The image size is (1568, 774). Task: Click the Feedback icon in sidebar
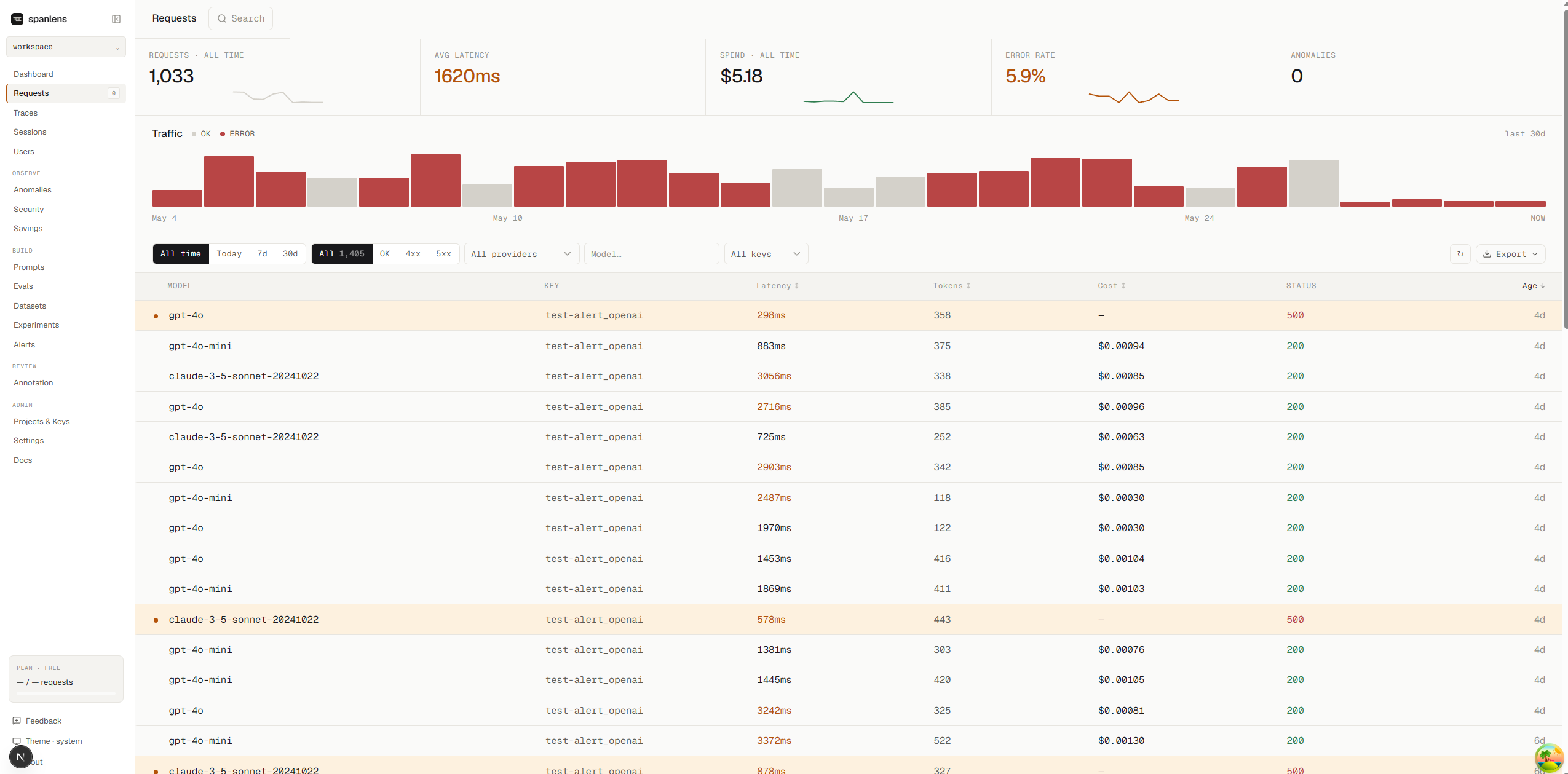pos(17,721)
